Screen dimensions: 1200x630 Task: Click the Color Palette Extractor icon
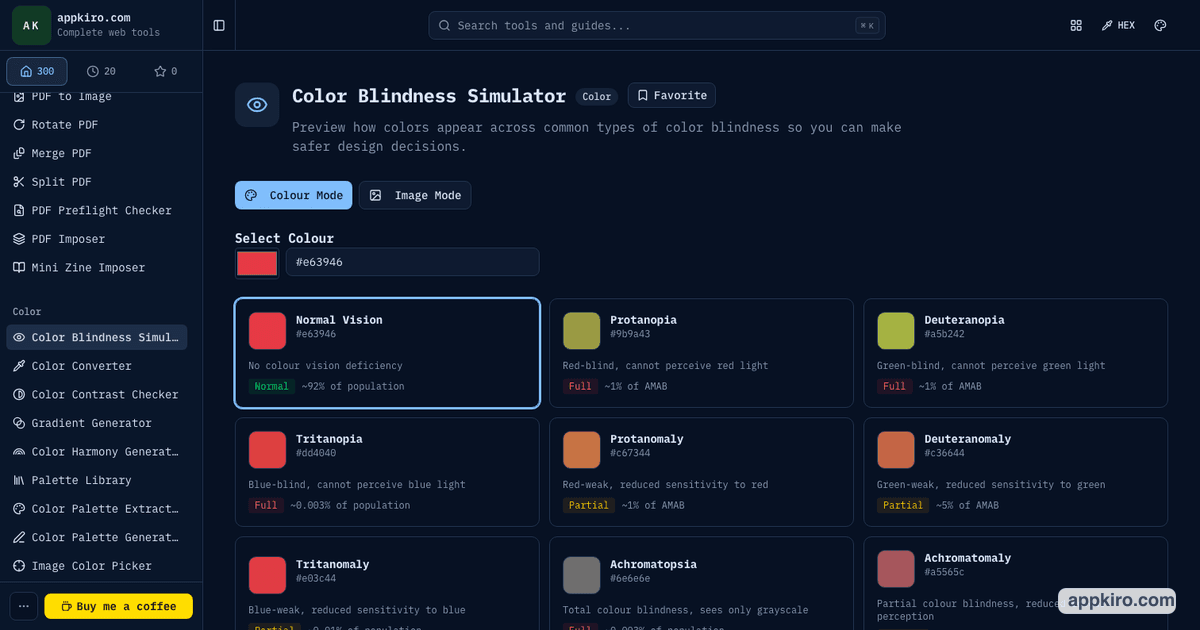coord(19,508)
